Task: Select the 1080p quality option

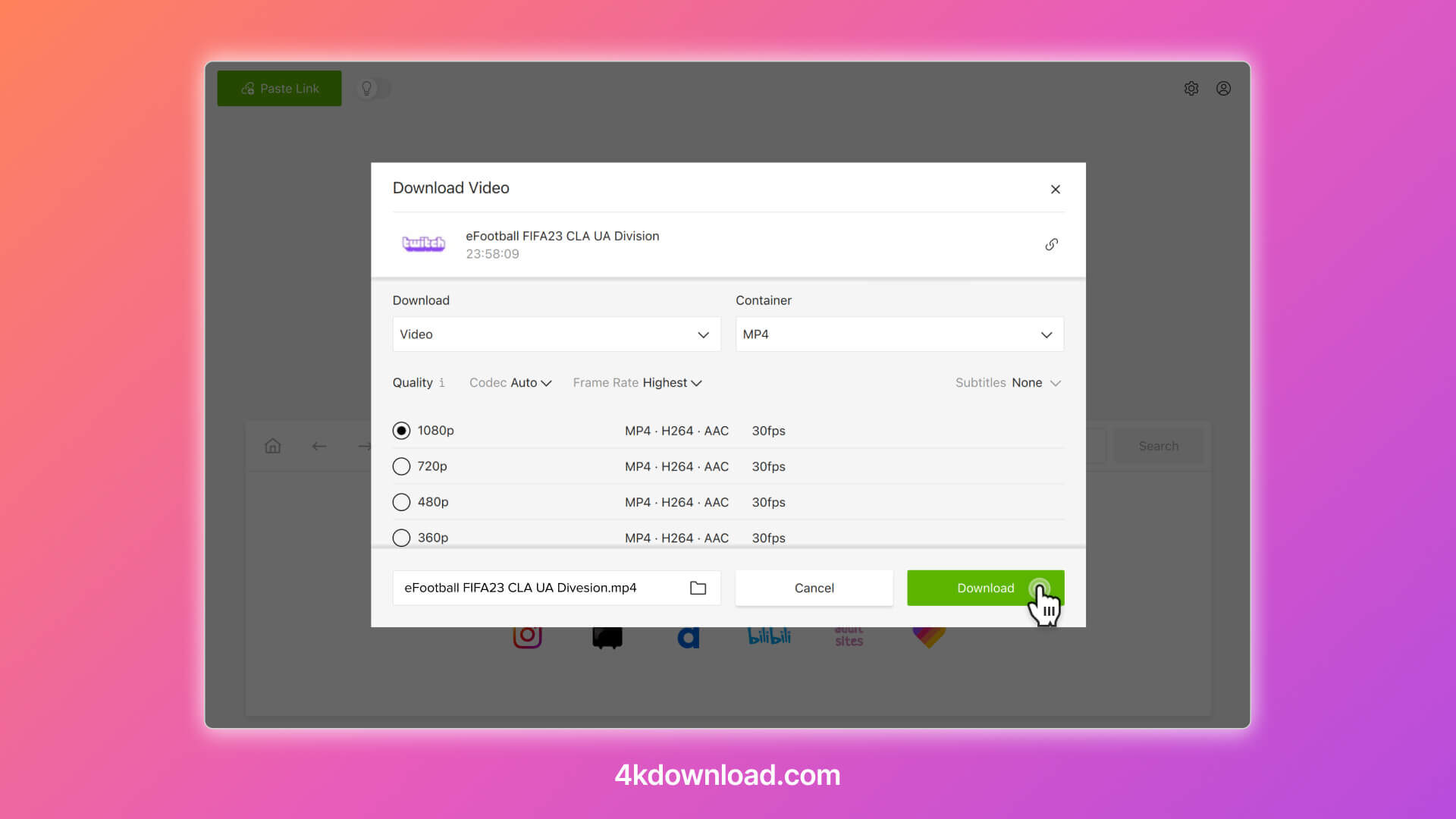Action: click(x=401, y=430)
